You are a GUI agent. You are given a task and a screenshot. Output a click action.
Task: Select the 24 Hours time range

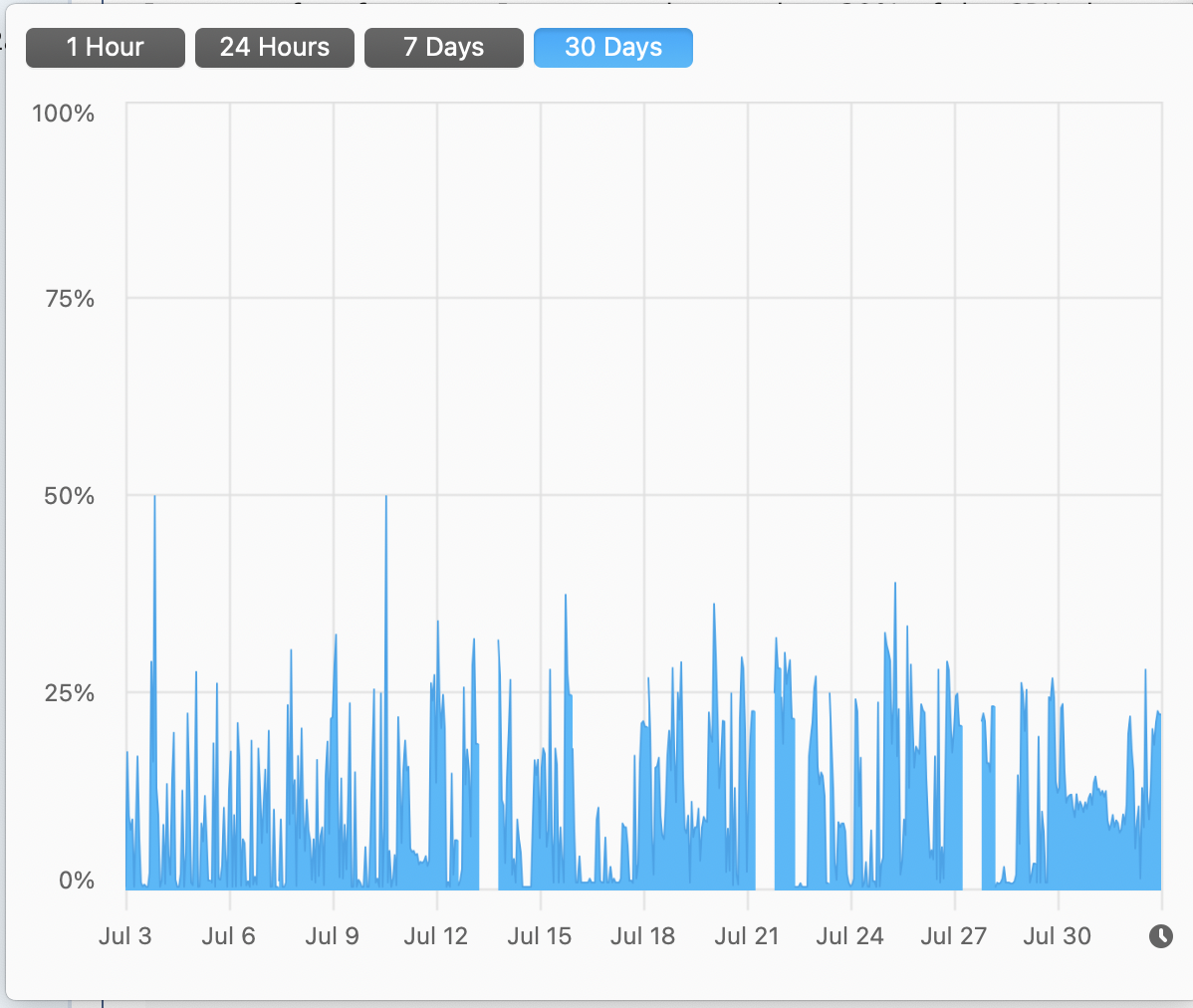(x=275, y=47)
